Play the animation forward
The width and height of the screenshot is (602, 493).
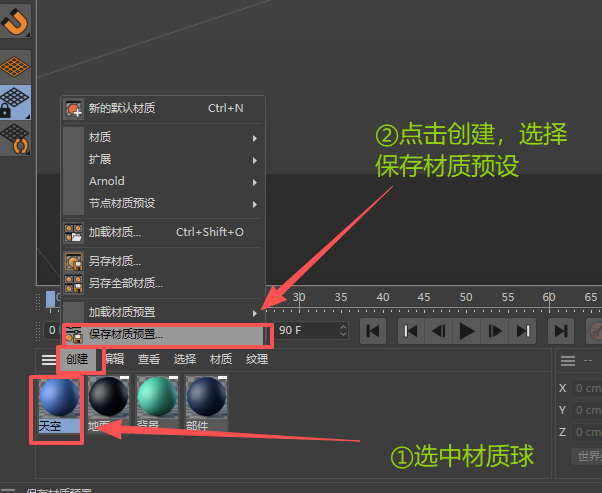coord(466,331)
